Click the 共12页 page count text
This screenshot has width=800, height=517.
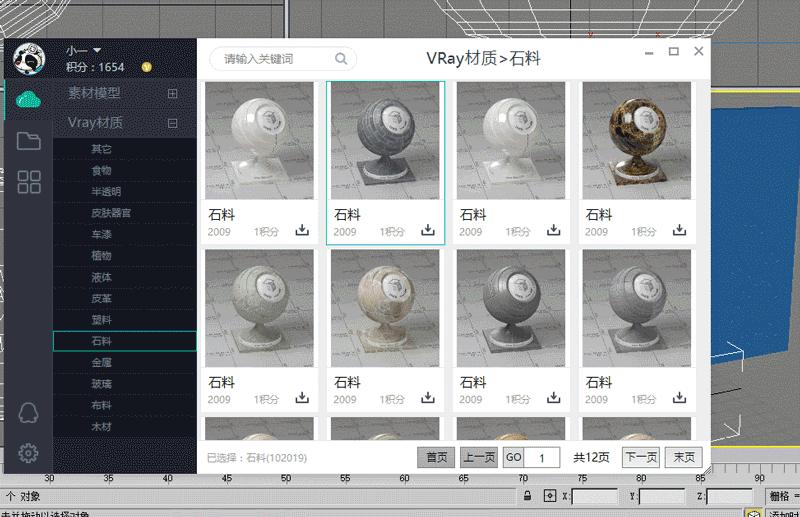[x=591, y=457]
